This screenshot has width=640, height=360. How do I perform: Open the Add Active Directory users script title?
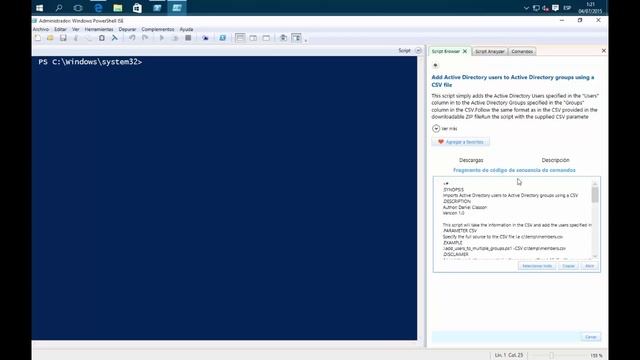(513, 81)
